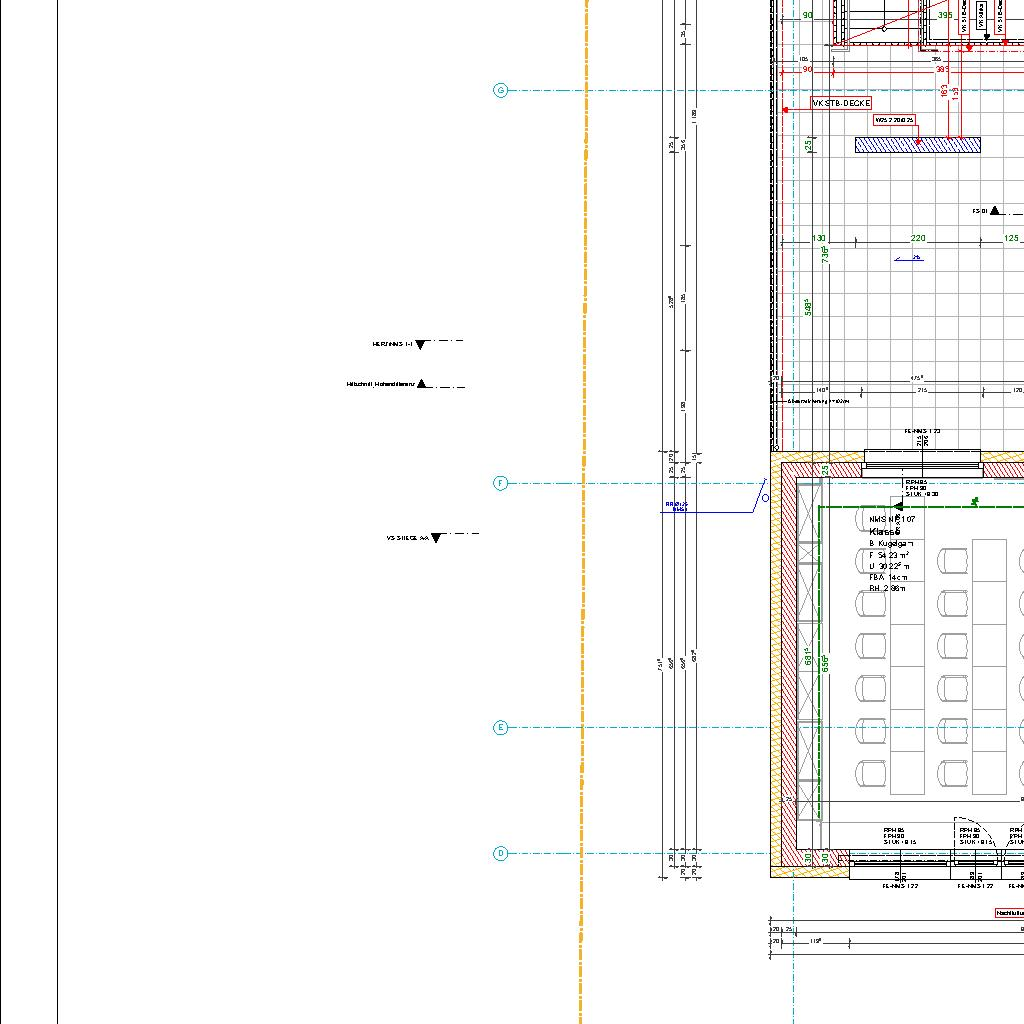Screen dimensions: 1024x1024
Task: Select the green 130 dimension value
Action: [x=819, y=238]
